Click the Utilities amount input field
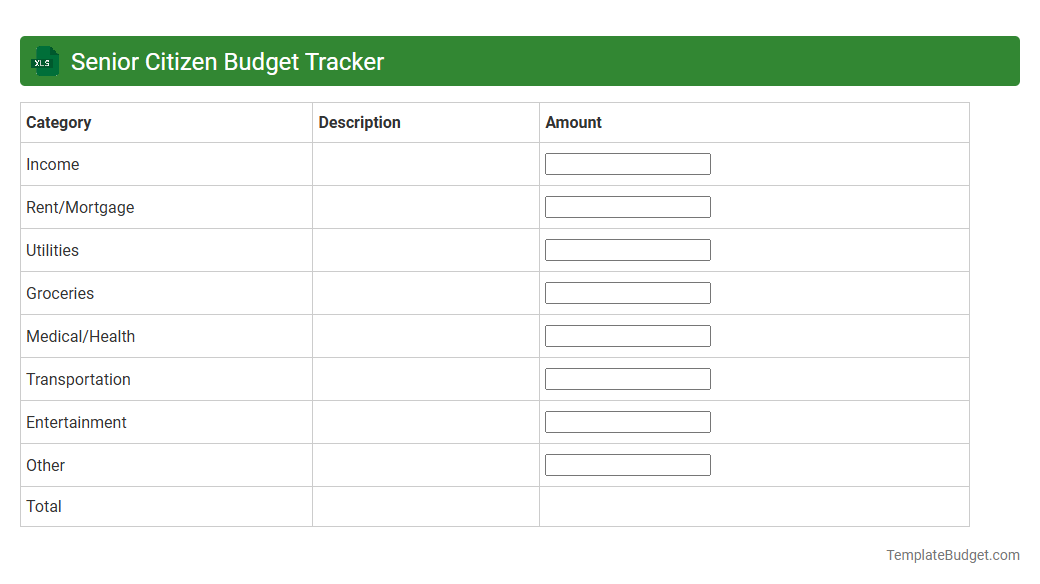Screen dimensions: 1040x584 (x=627, y=249)
